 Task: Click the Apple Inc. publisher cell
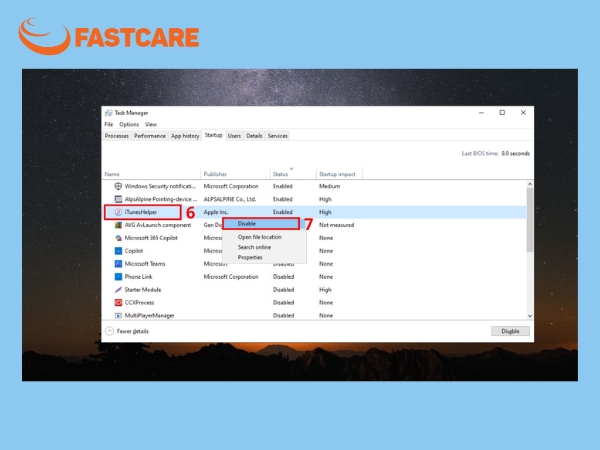coord(216,212)
